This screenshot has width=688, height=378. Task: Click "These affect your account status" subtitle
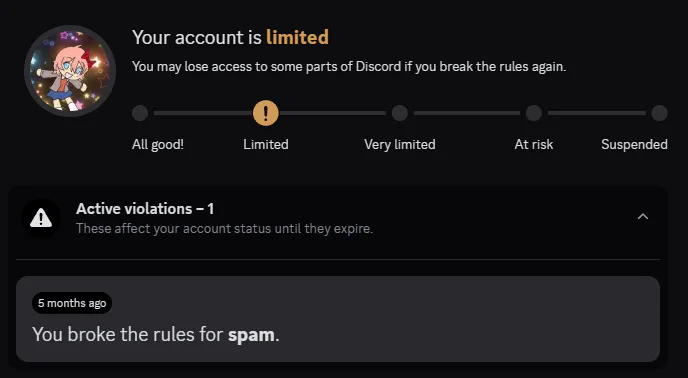(x=224, y=229)
